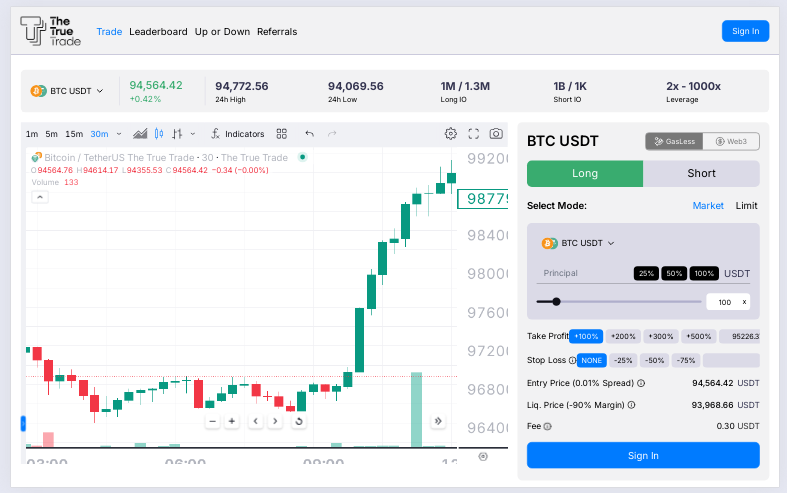Zoom in chart with plus button
Screen dimensions: 787x493
(x=232, y=421)
